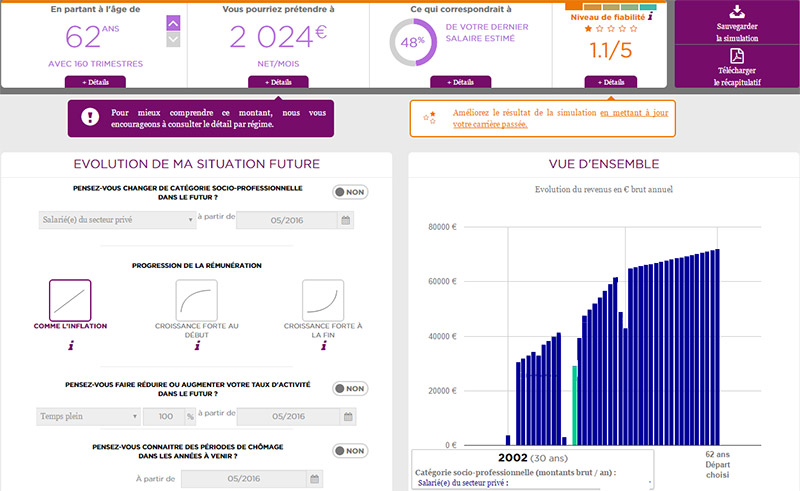The height and width of the screenshot is (491, 800).
Task: Click the first star of reliability rating
Action: click(588, 29)
